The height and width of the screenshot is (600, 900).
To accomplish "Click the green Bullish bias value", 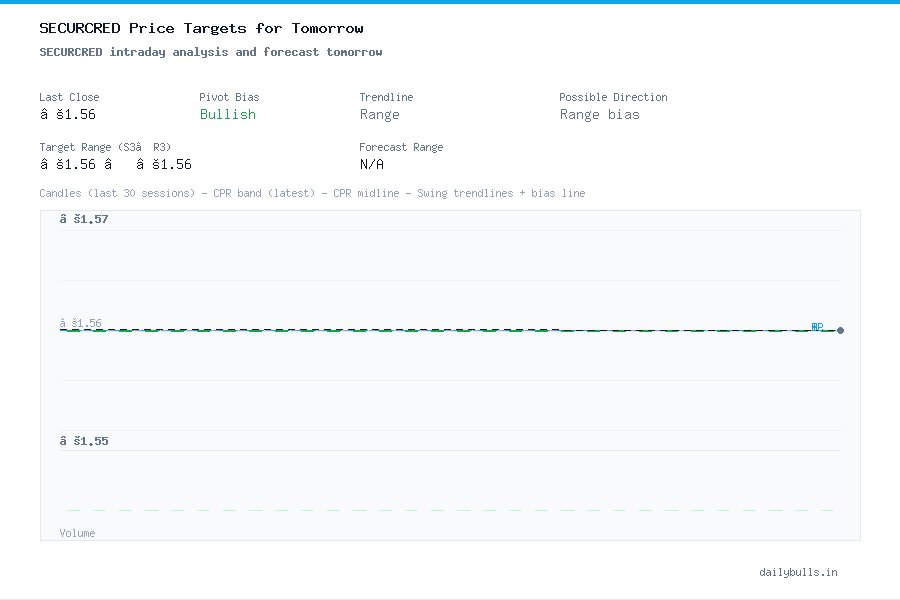I will pyautogui.click(x=227, y=114).
